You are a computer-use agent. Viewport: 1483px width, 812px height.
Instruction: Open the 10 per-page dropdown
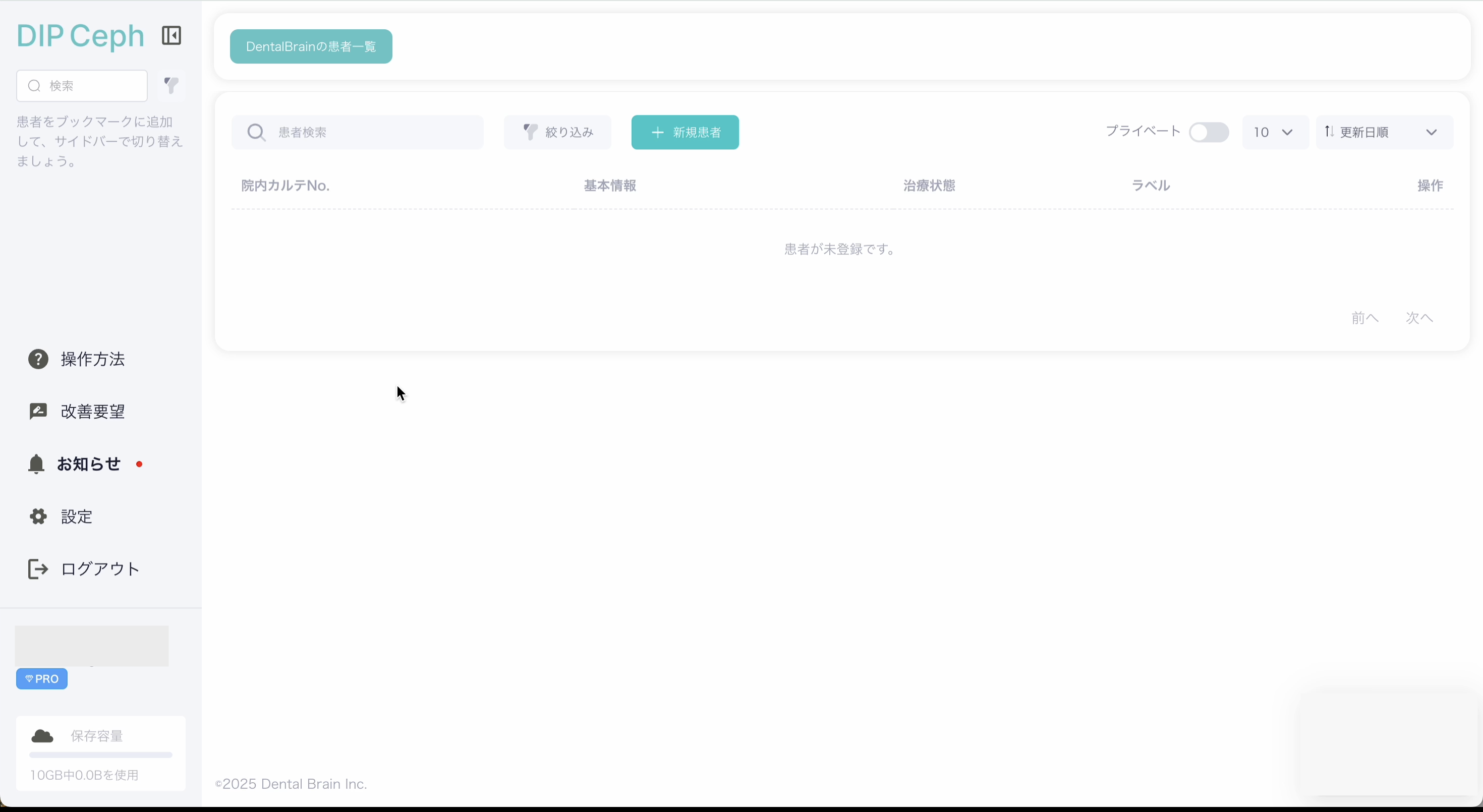click(1275, 132)
